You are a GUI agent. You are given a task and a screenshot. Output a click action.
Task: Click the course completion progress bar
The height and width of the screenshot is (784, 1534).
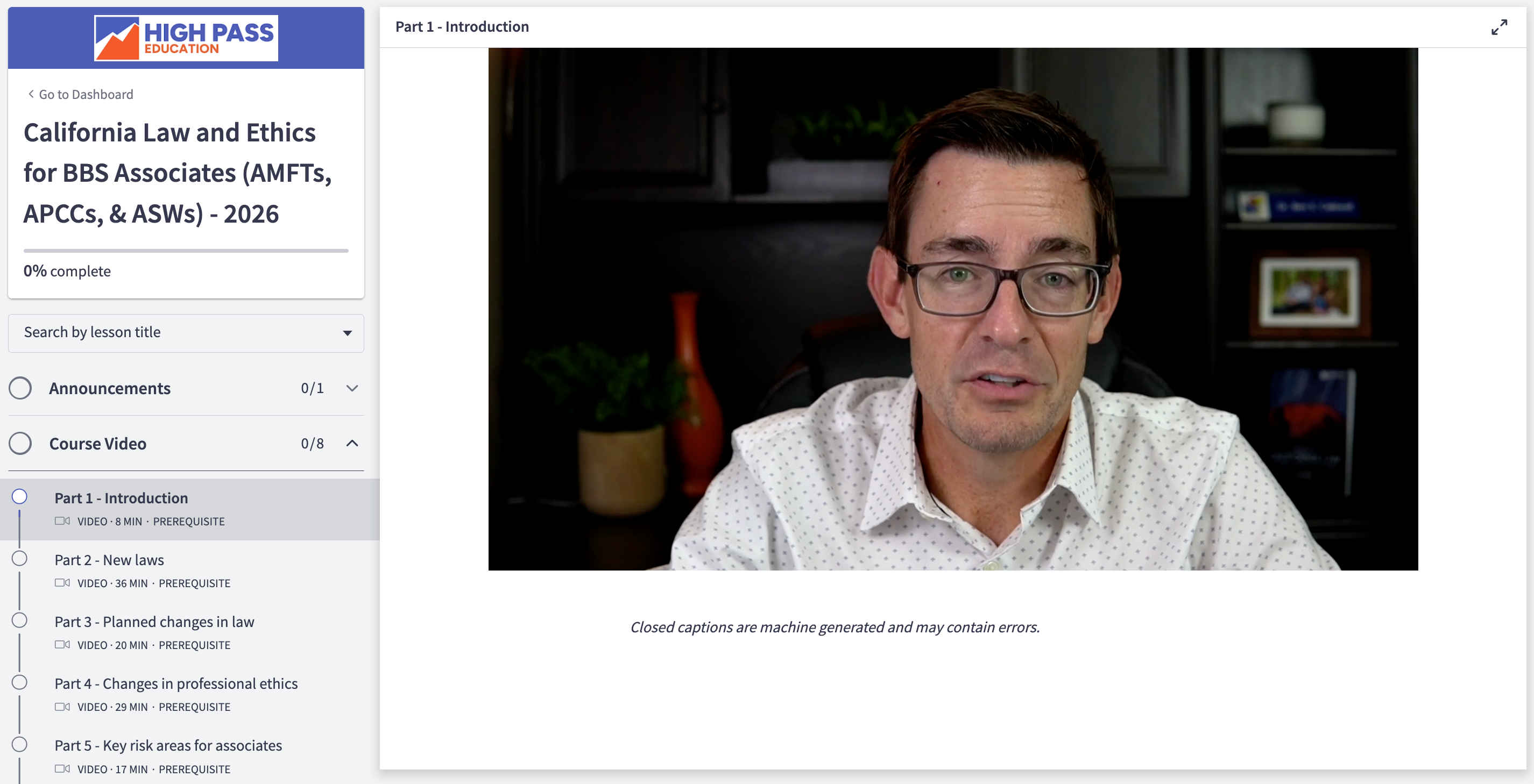click(x=186, y=251)
